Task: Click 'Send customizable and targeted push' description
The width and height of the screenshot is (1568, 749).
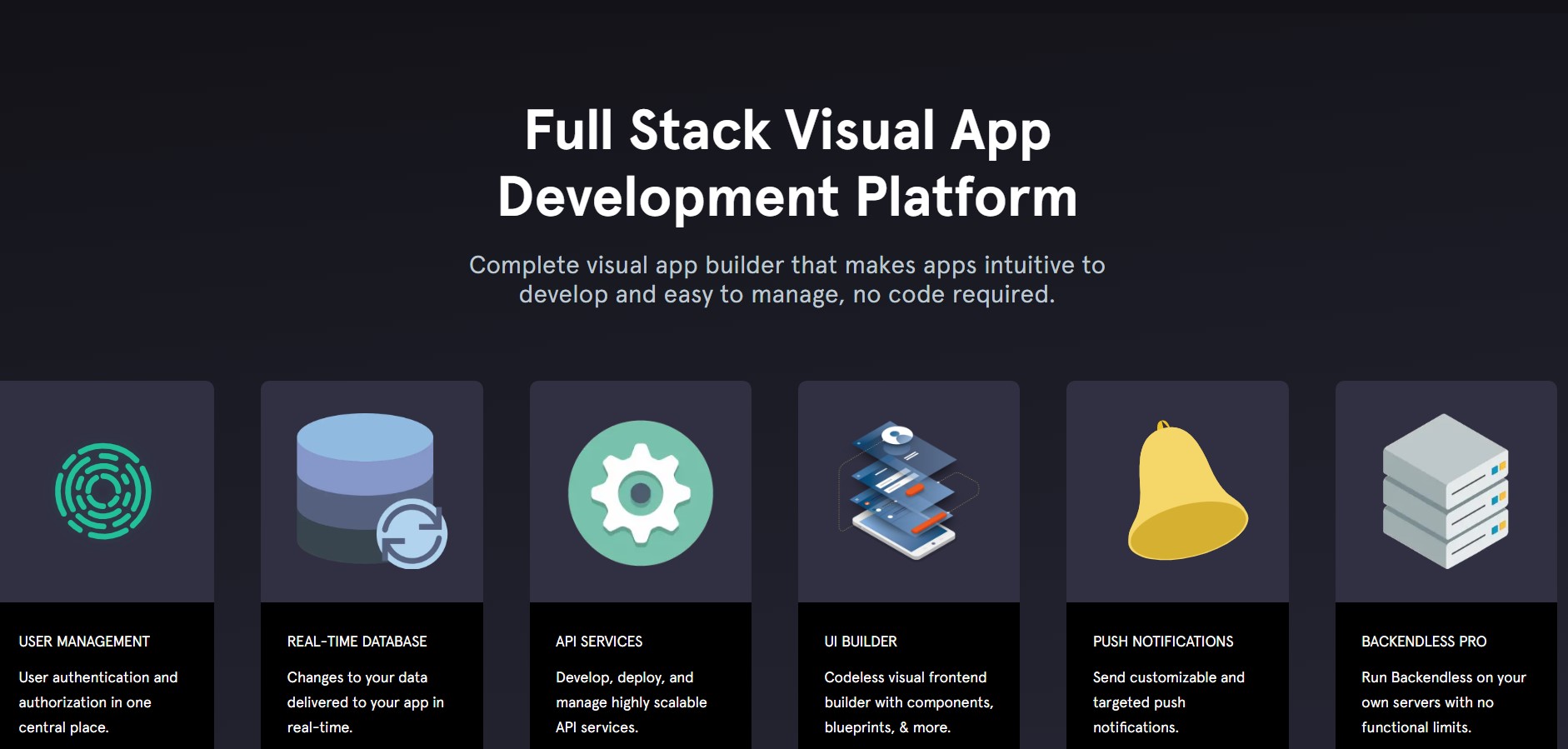Action: click(x=1169, y=702)
